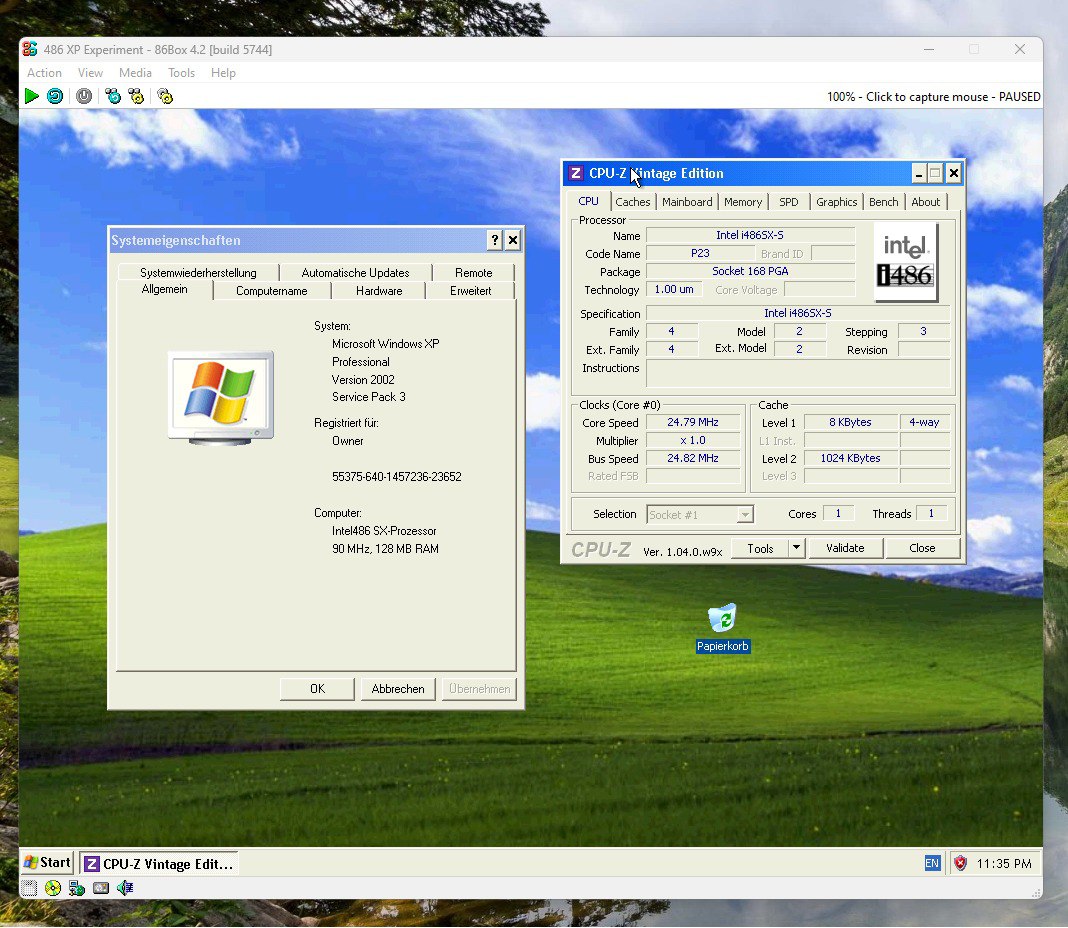This screenshot has height=928, width=1068.
Task: Click the network status bar icon
Action: point(77,888)
